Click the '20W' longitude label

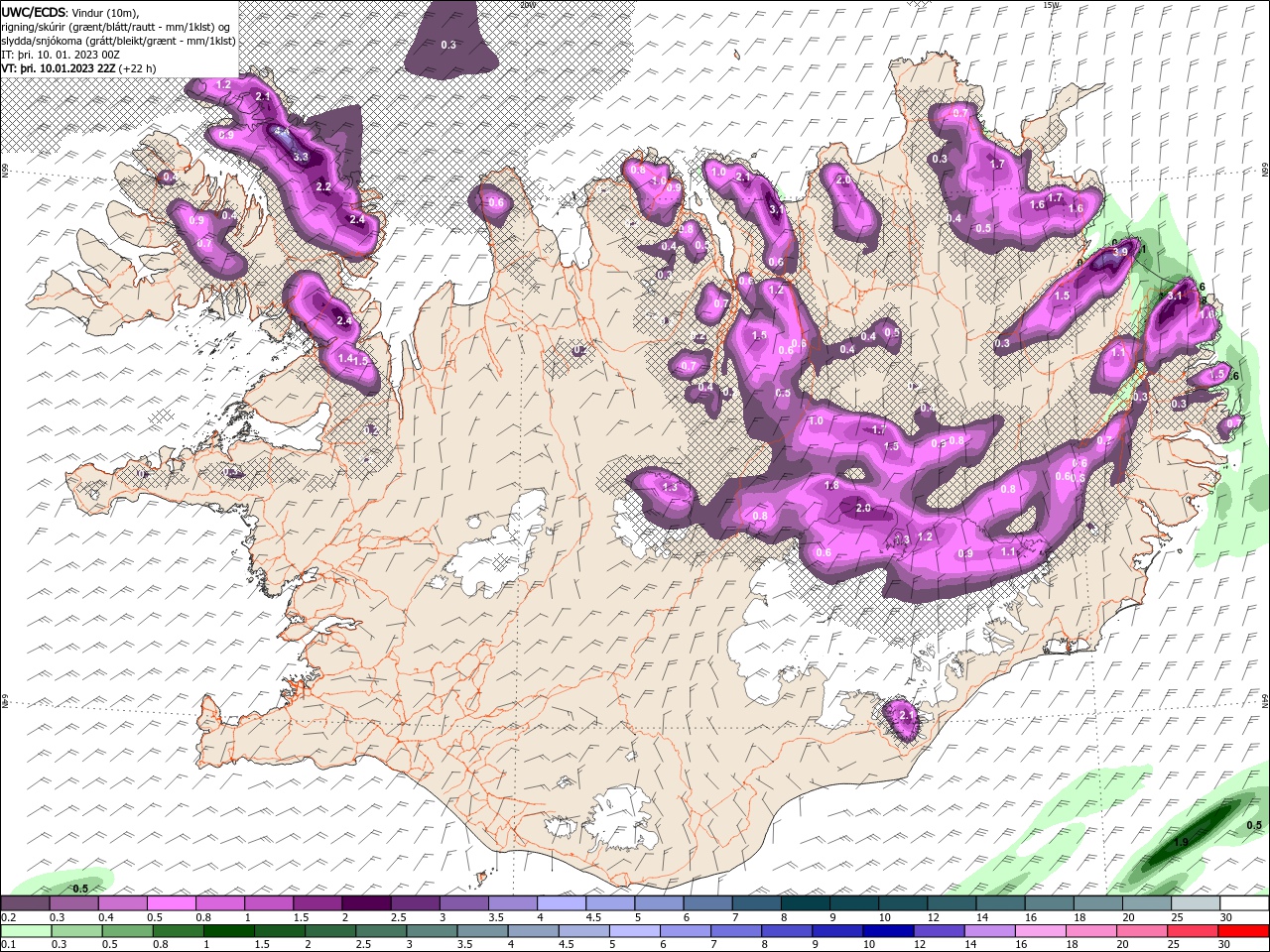pyautogui.click(x=526, y=4)
